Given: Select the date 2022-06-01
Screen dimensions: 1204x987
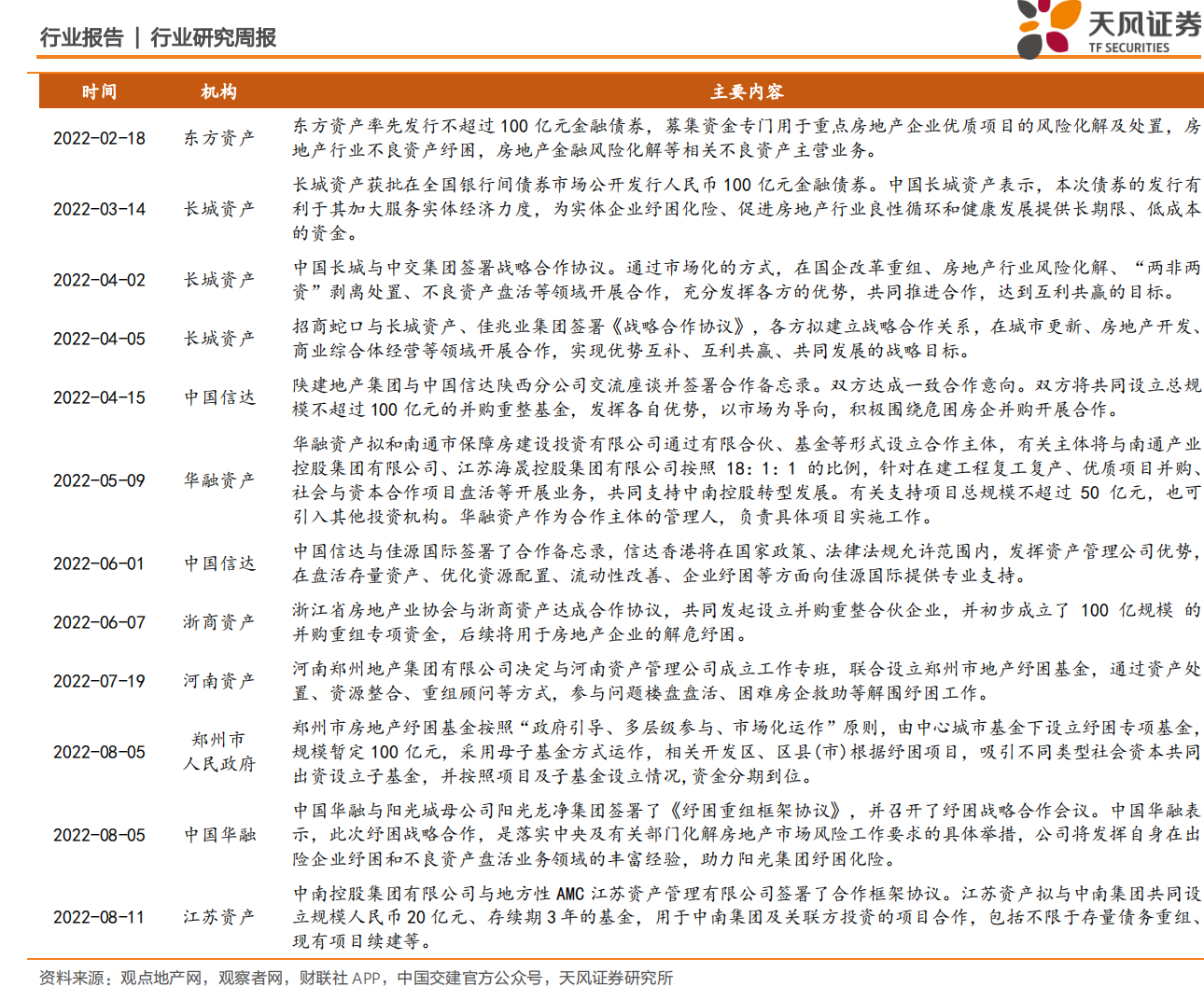Looking at the screenshot, I should tap(99, 563).
